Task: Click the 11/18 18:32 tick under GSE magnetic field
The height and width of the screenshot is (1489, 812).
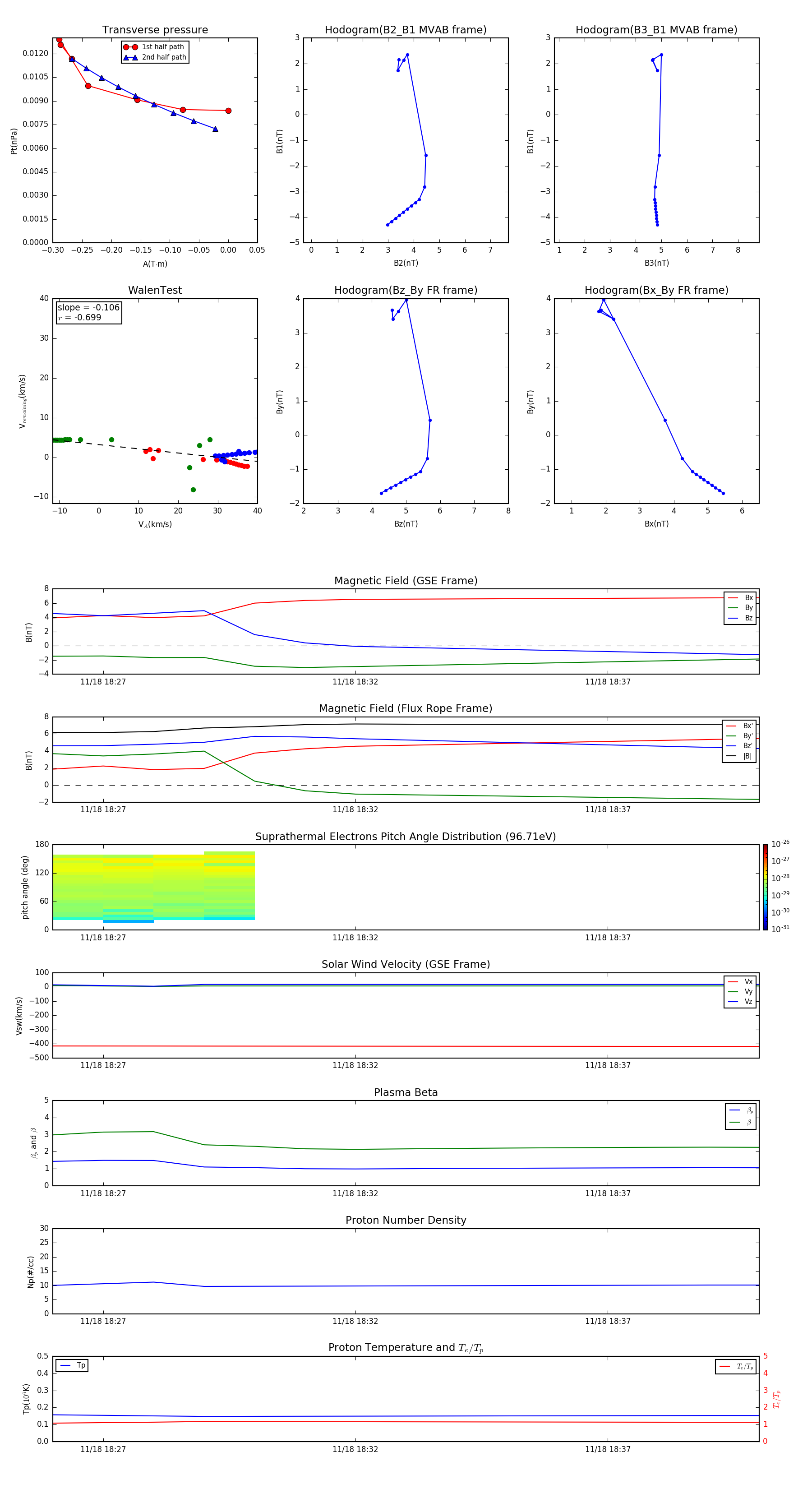Action: point(355,682)
